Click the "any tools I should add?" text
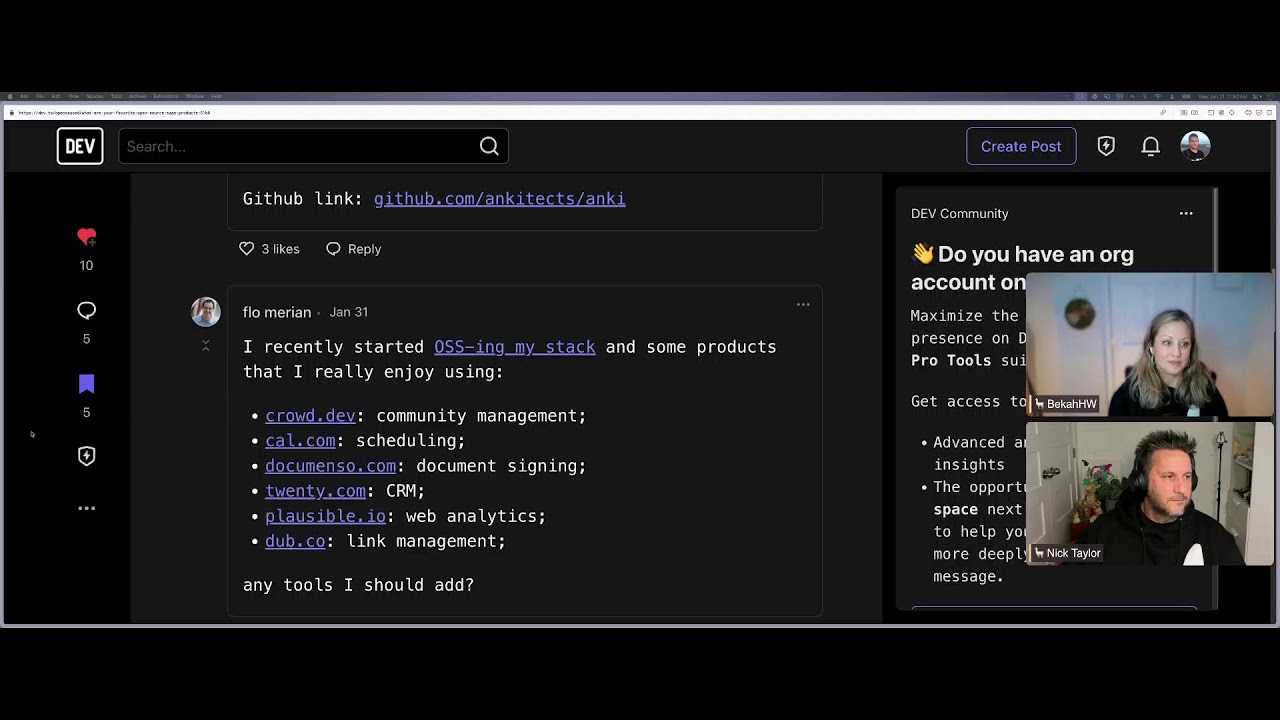This screenshot has height=720, width=1280. pos(358,585)
